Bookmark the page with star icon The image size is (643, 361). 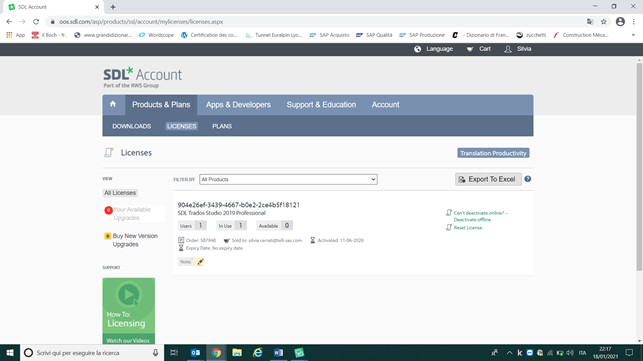point(604,22)
